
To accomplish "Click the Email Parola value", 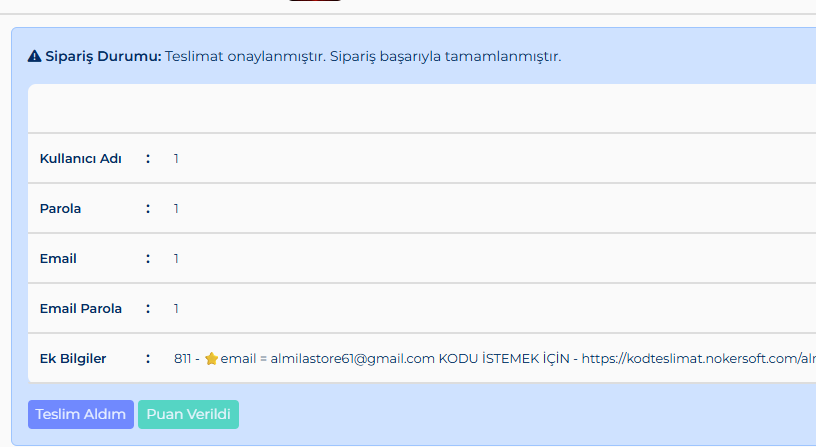I will coord(176,309).
